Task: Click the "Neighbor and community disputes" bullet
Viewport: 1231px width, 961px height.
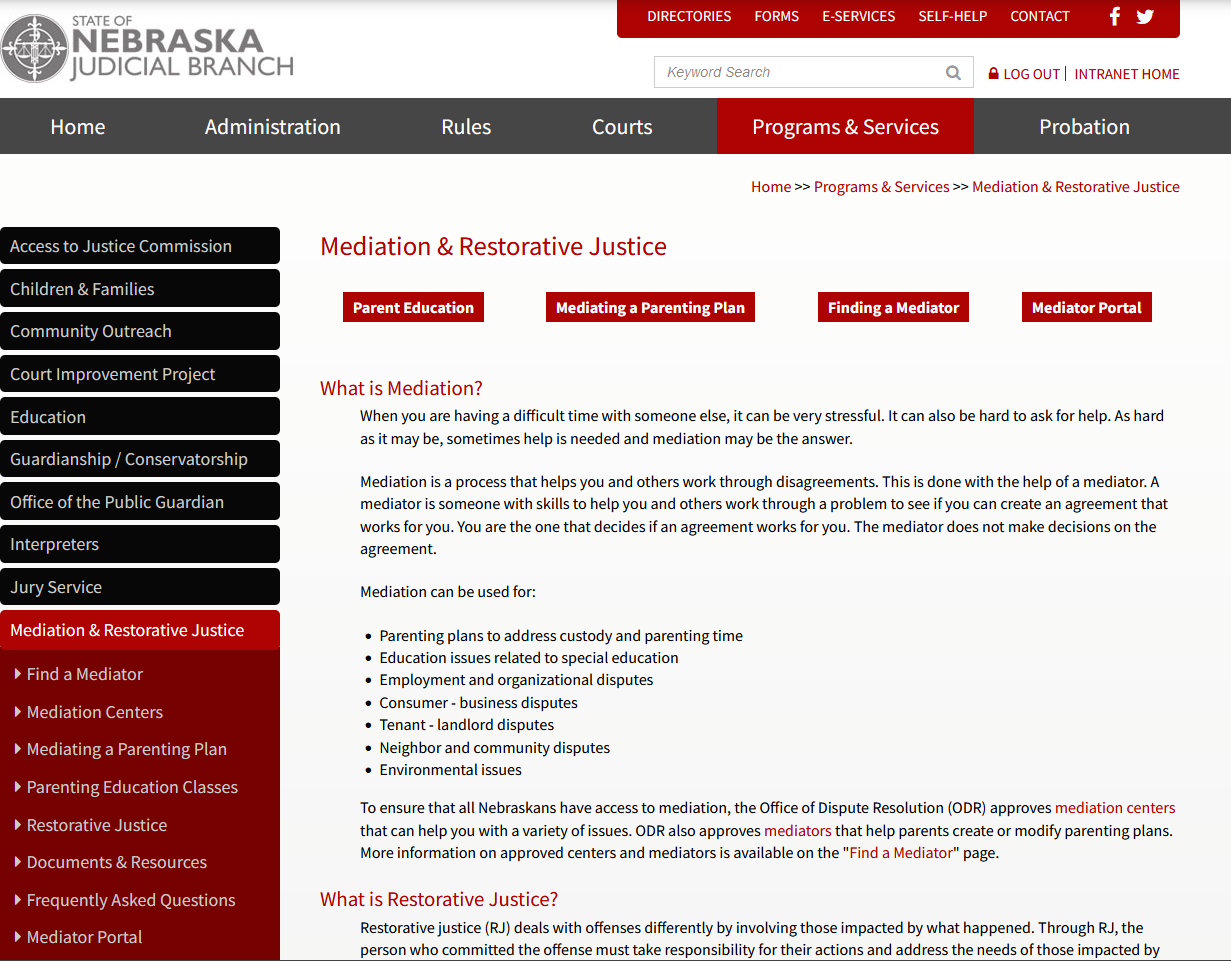Action: (x=494, y=748)
